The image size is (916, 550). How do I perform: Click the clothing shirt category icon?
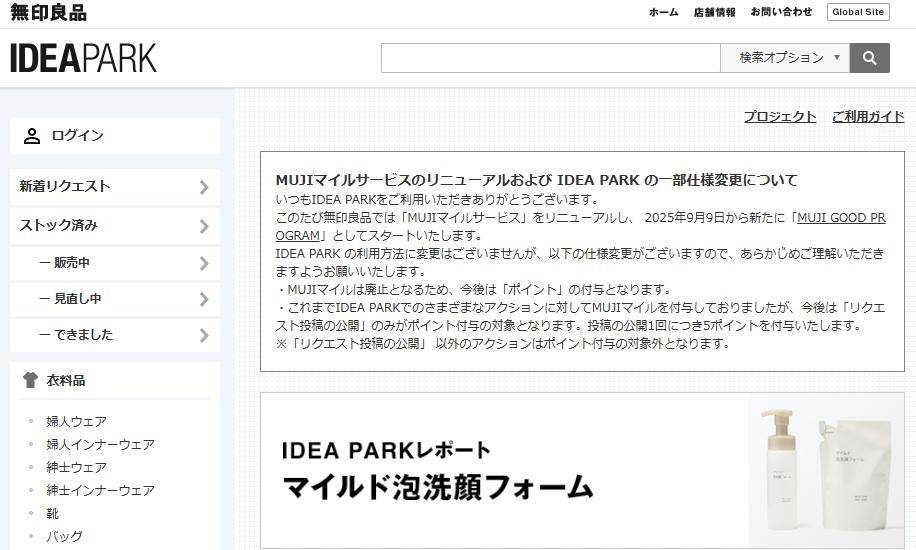click(x=30, y=380)
